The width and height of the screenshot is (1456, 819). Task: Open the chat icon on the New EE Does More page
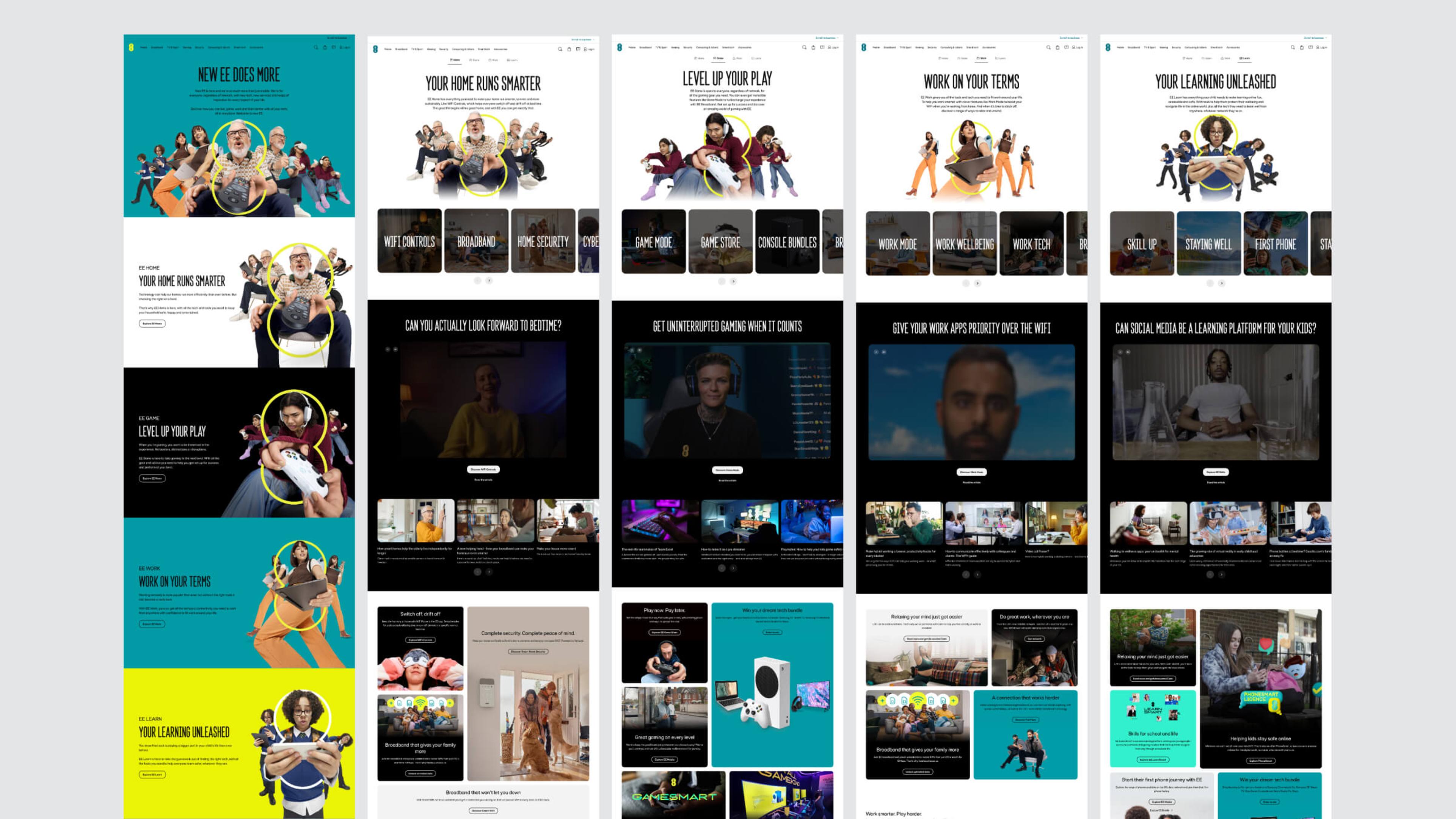pos(334,47)
